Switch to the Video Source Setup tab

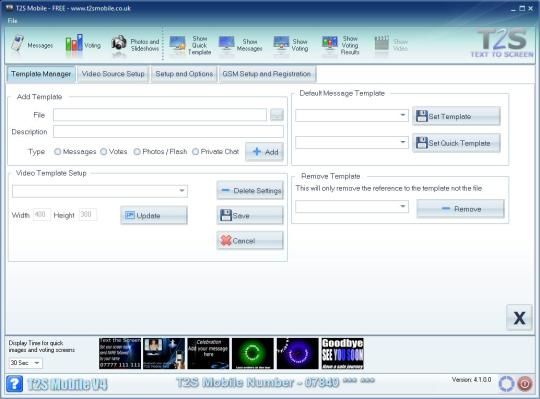point(113,74)
